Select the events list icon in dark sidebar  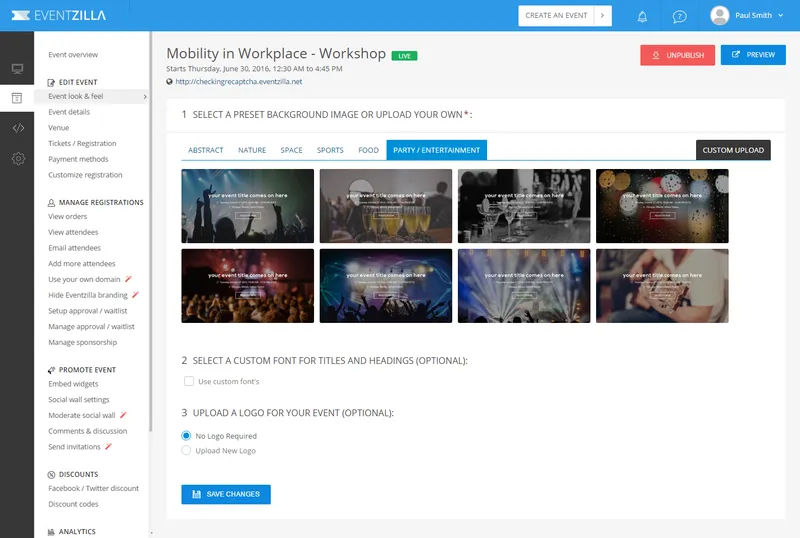17,98
